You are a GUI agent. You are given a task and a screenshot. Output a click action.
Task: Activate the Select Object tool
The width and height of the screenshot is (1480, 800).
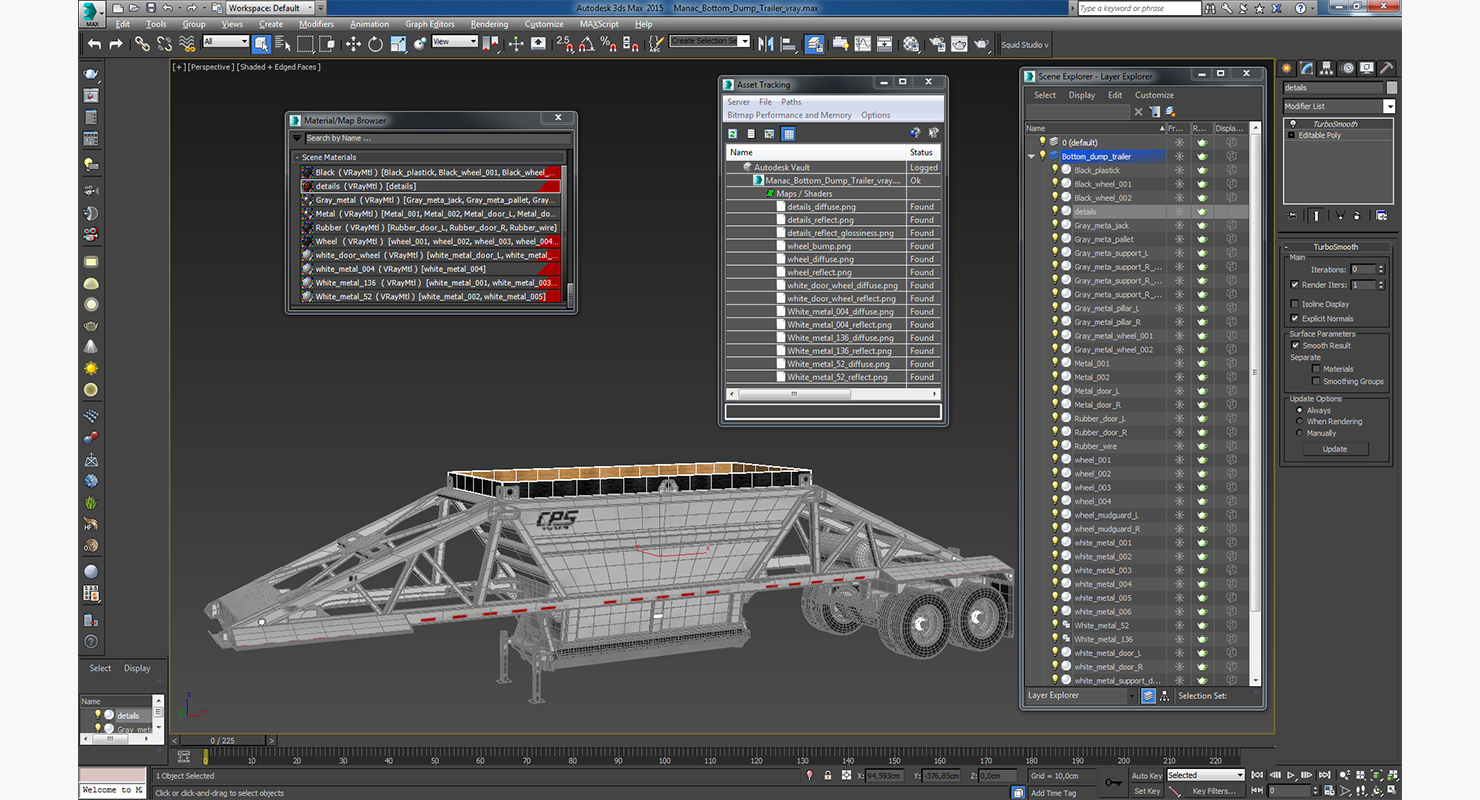coord(261,44)
